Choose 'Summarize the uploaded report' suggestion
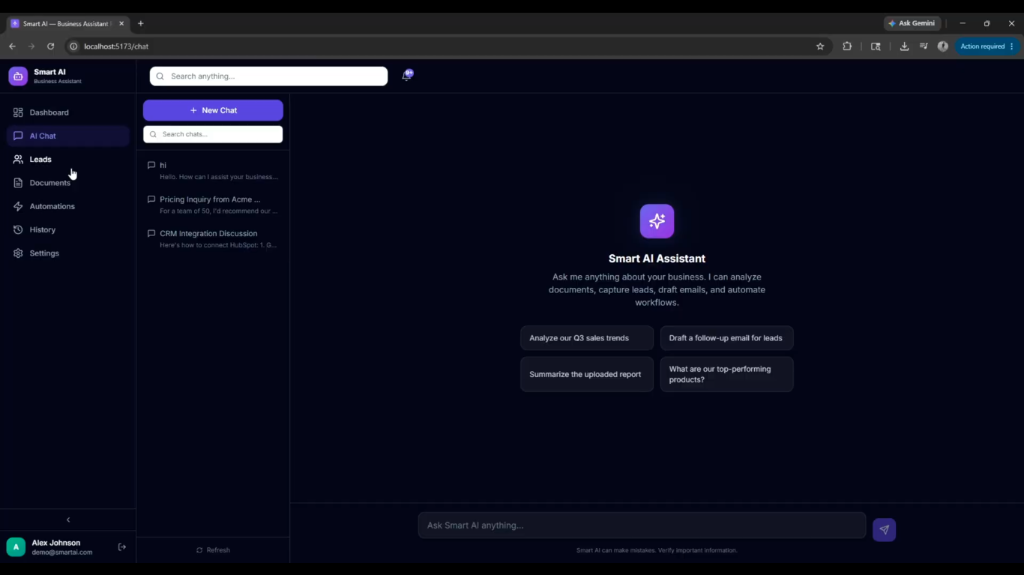 coord(586,374)
